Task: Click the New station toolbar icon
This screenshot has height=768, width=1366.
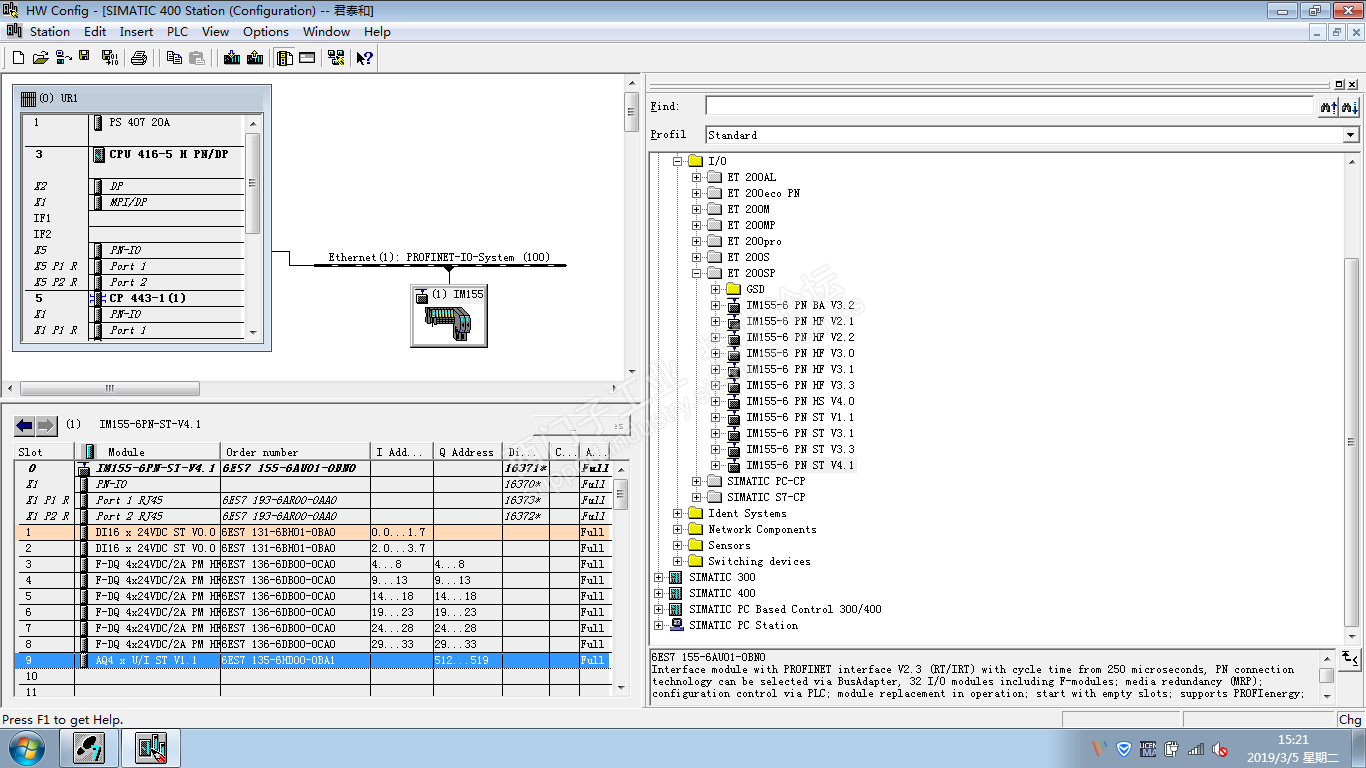Action: coord(18,58)
